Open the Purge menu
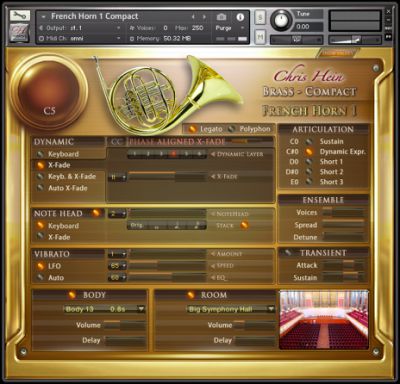Image resolution: width=400 pixels, height=384 pixels. coord(230,28)
